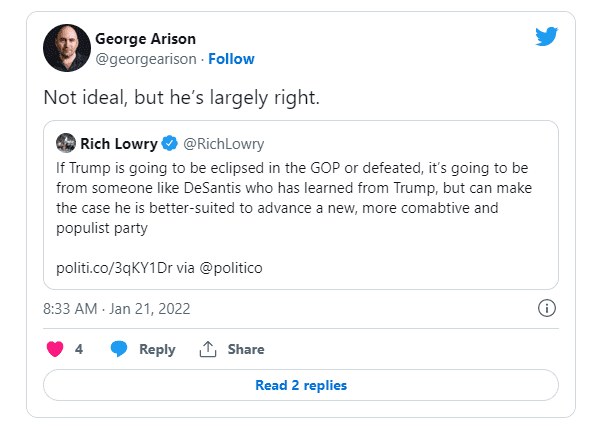Click the like count number 4

pos(79,349)
